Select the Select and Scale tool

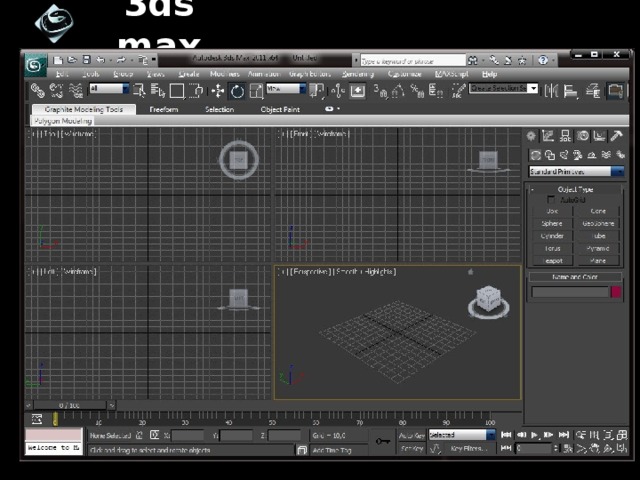coord(256,91)
